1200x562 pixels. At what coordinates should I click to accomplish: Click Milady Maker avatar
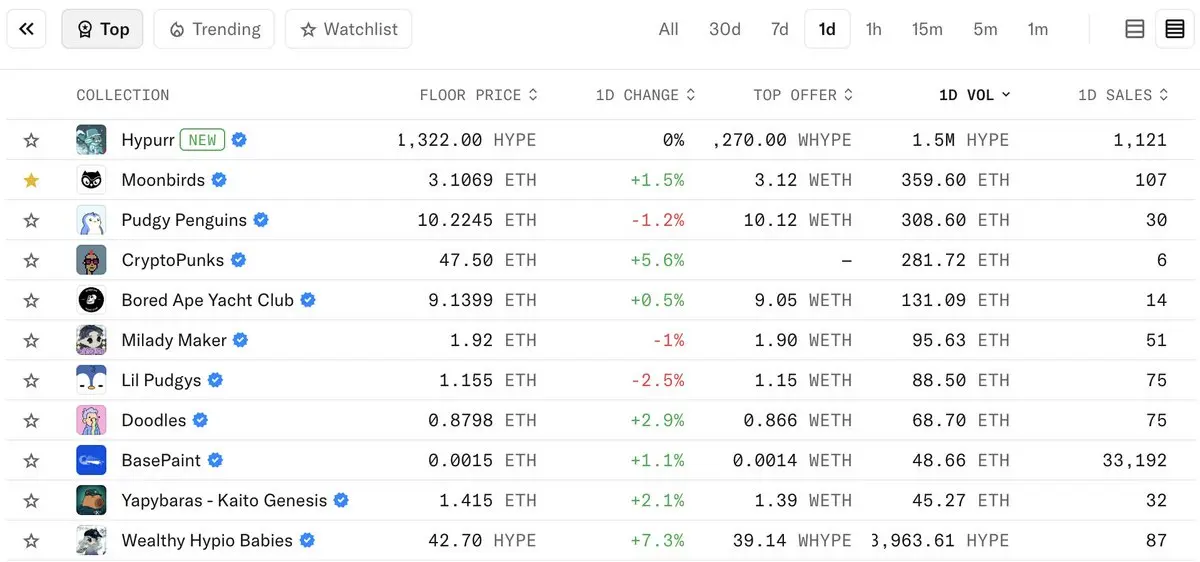click(x=91, y=340)
